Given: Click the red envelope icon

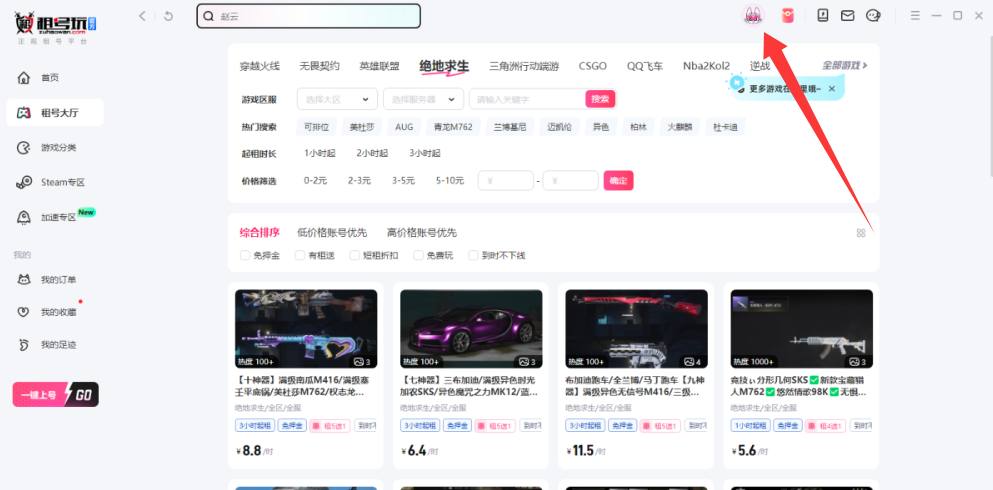Looking at the screenshot, I should 787,15.
